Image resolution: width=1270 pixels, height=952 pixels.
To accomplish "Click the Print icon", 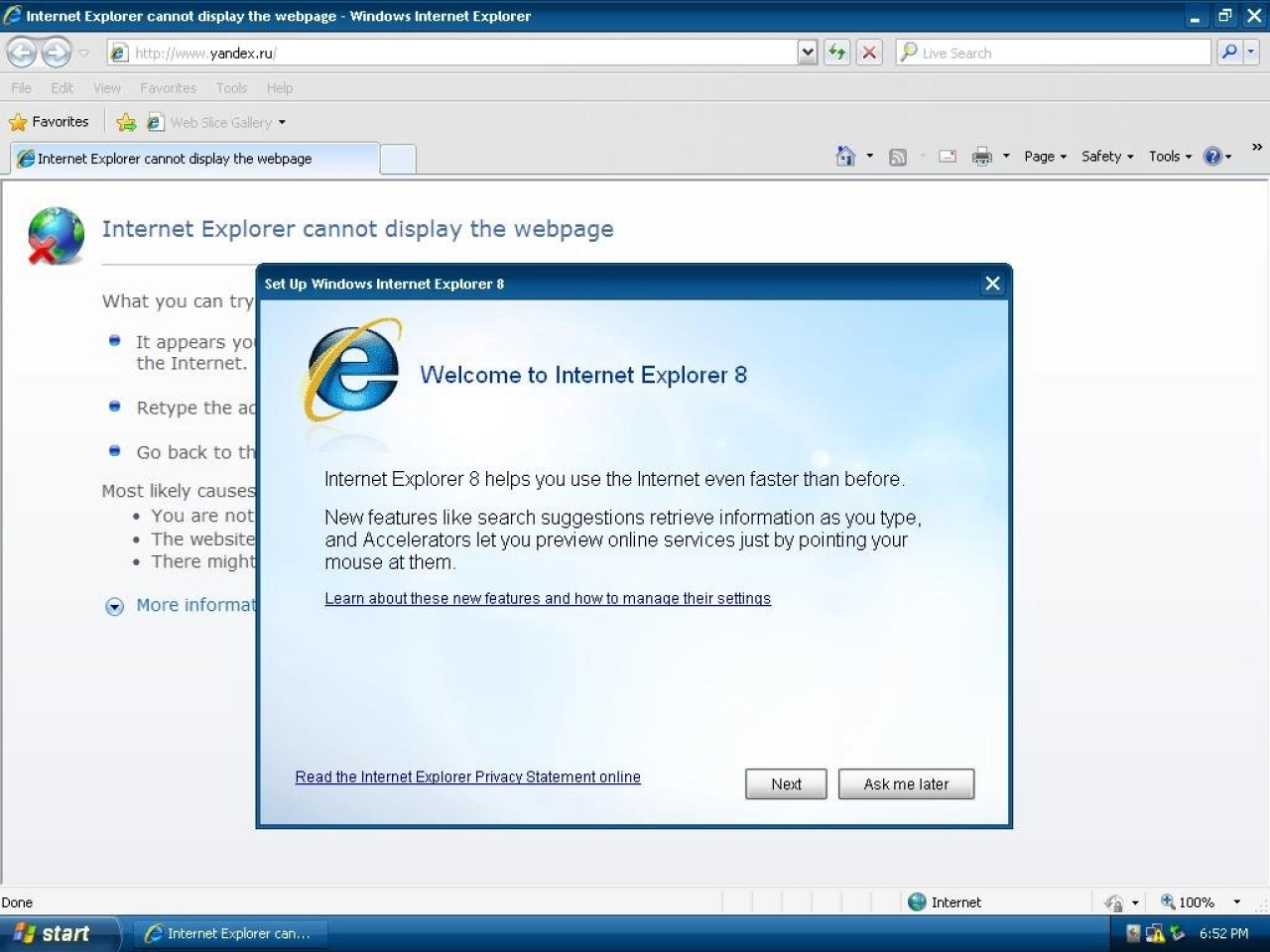I will point(981,156).
